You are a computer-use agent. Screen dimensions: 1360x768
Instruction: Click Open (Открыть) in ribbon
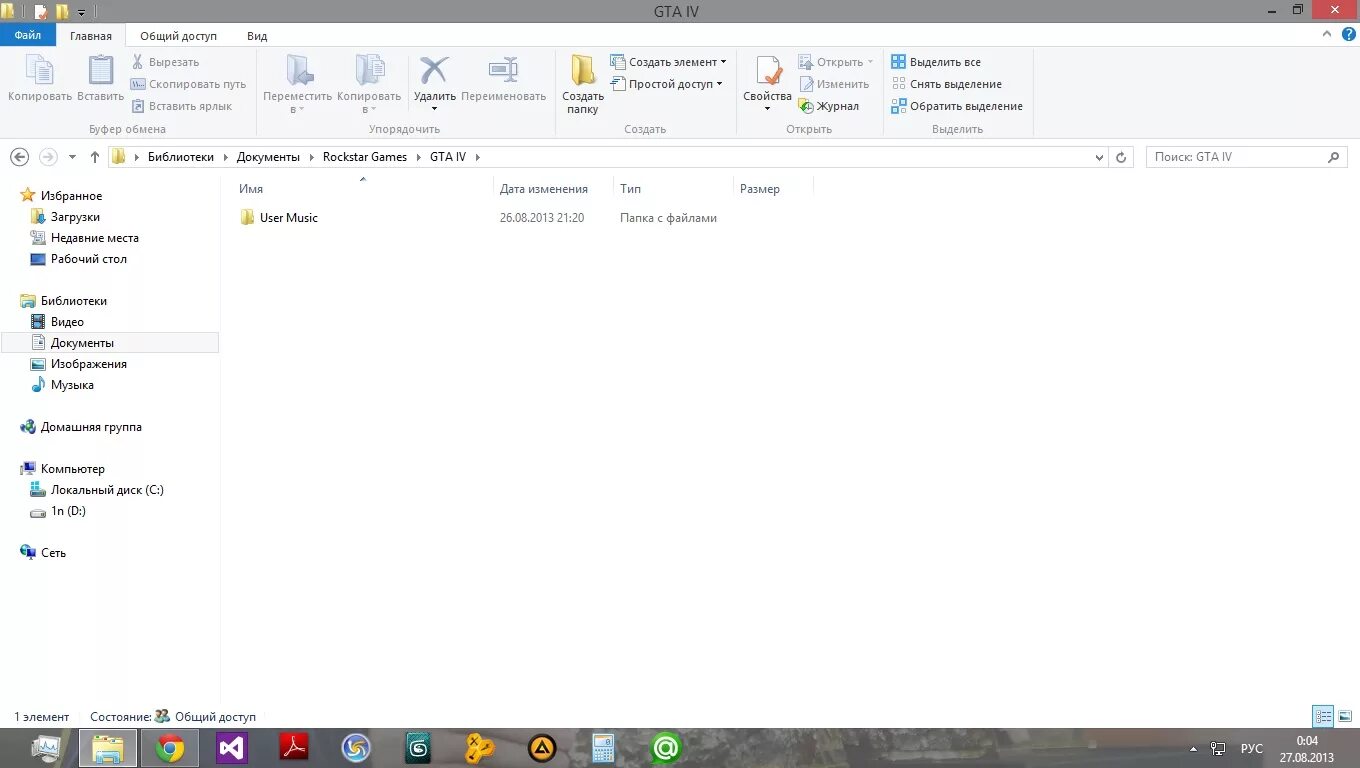[x=836, y=62]
